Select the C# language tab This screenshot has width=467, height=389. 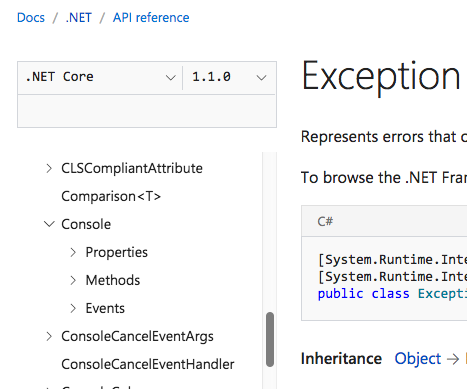pyautogui.click(x=325, y=221)
